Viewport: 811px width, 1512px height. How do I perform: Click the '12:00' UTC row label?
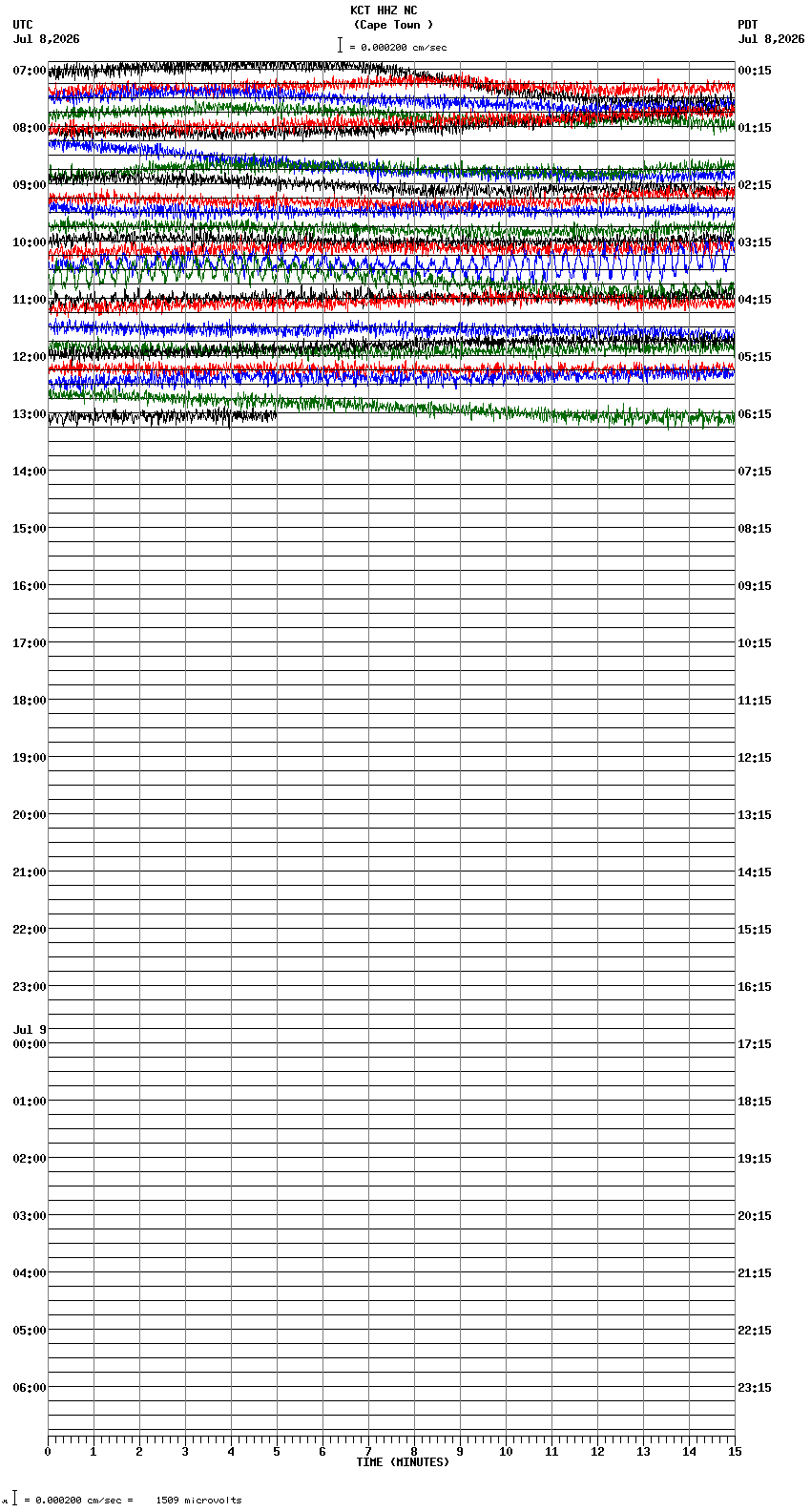pos(30,357)
